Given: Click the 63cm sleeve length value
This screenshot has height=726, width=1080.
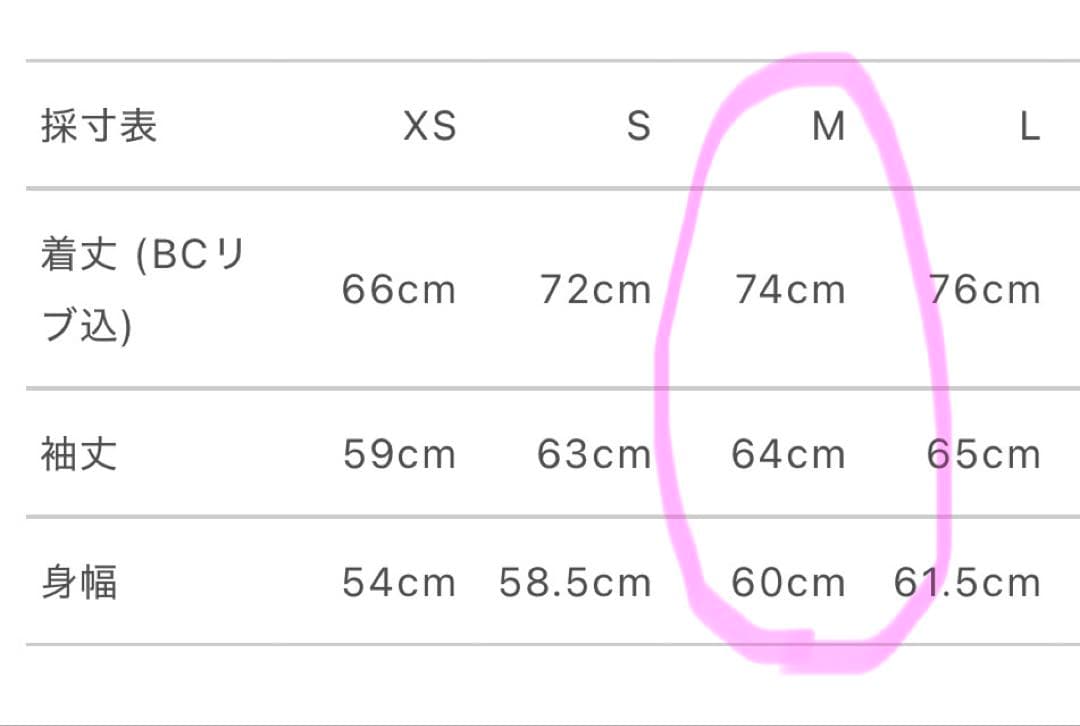Looking at the screenshot, I should pos(594,455).
